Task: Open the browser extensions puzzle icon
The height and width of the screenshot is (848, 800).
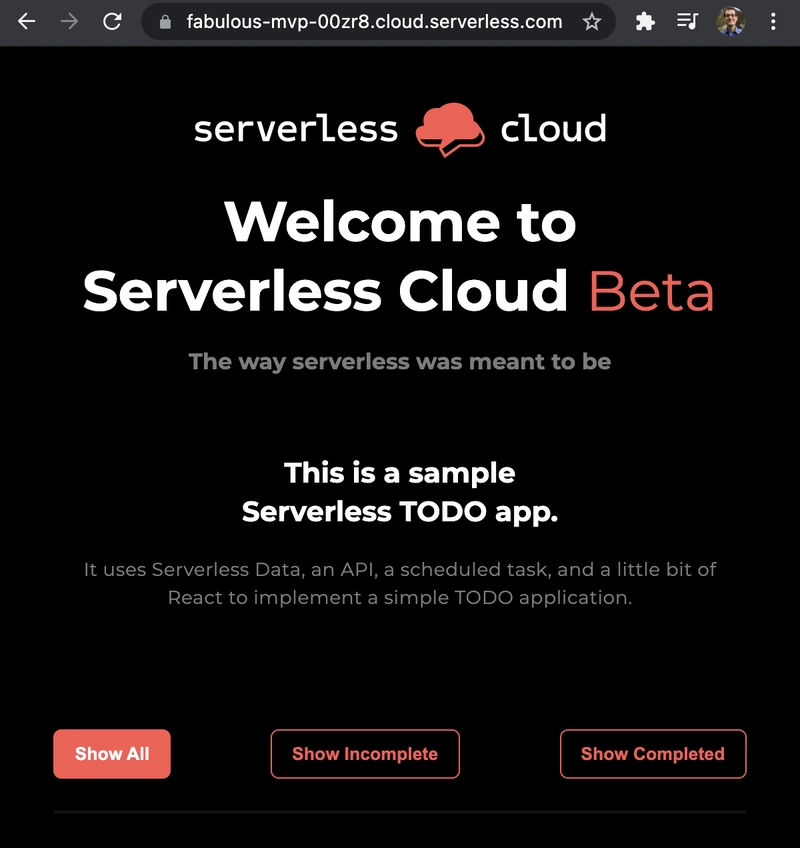Action: click(x=645, y=22)
